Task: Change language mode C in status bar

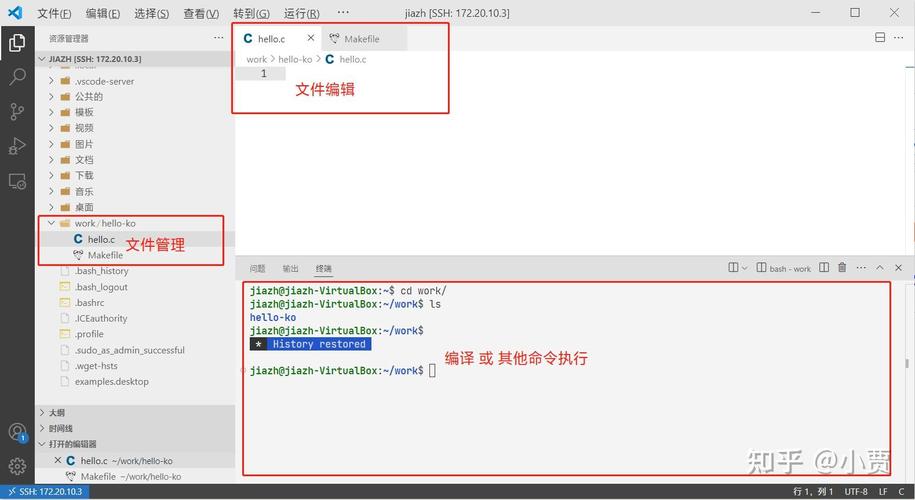Action: pos(902,492)
